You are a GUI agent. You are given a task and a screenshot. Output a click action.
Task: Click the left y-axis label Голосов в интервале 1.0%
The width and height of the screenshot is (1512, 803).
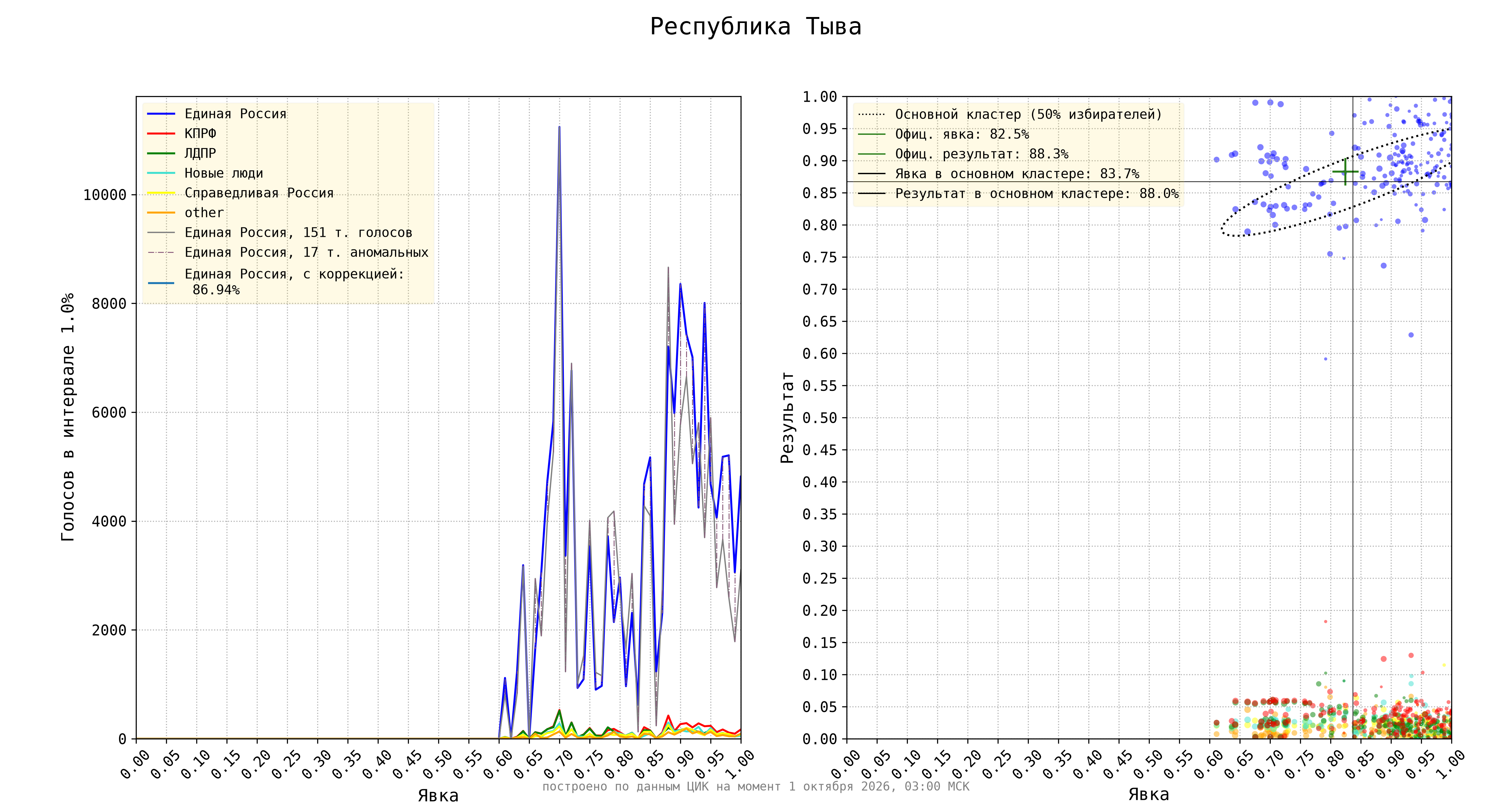68,417
